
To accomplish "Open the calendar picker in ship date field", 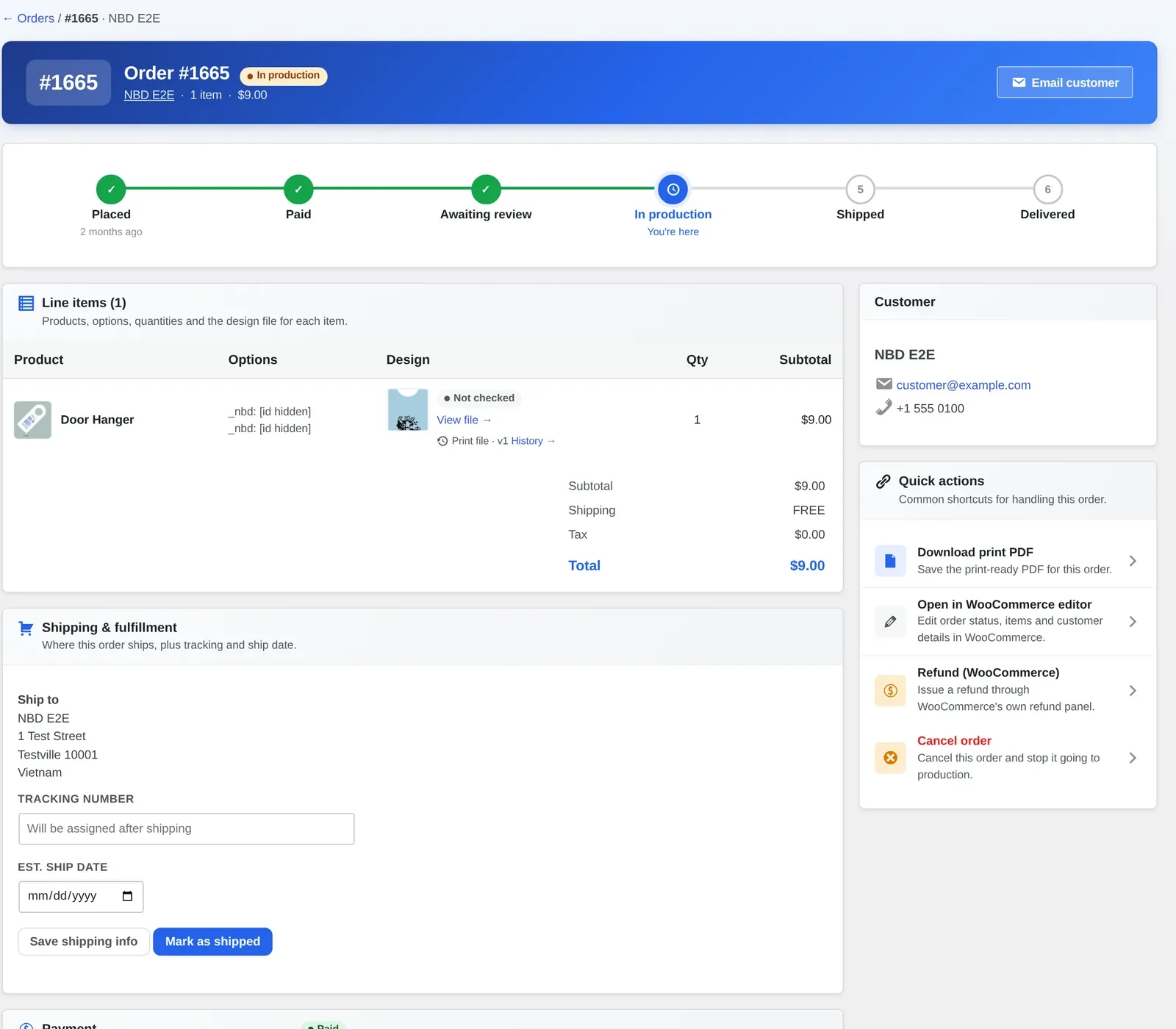I will point(127,896).
